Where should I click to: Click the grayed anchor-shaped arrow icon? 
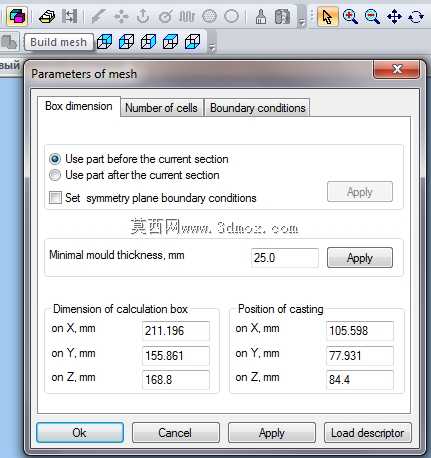[x=143, y=16]
